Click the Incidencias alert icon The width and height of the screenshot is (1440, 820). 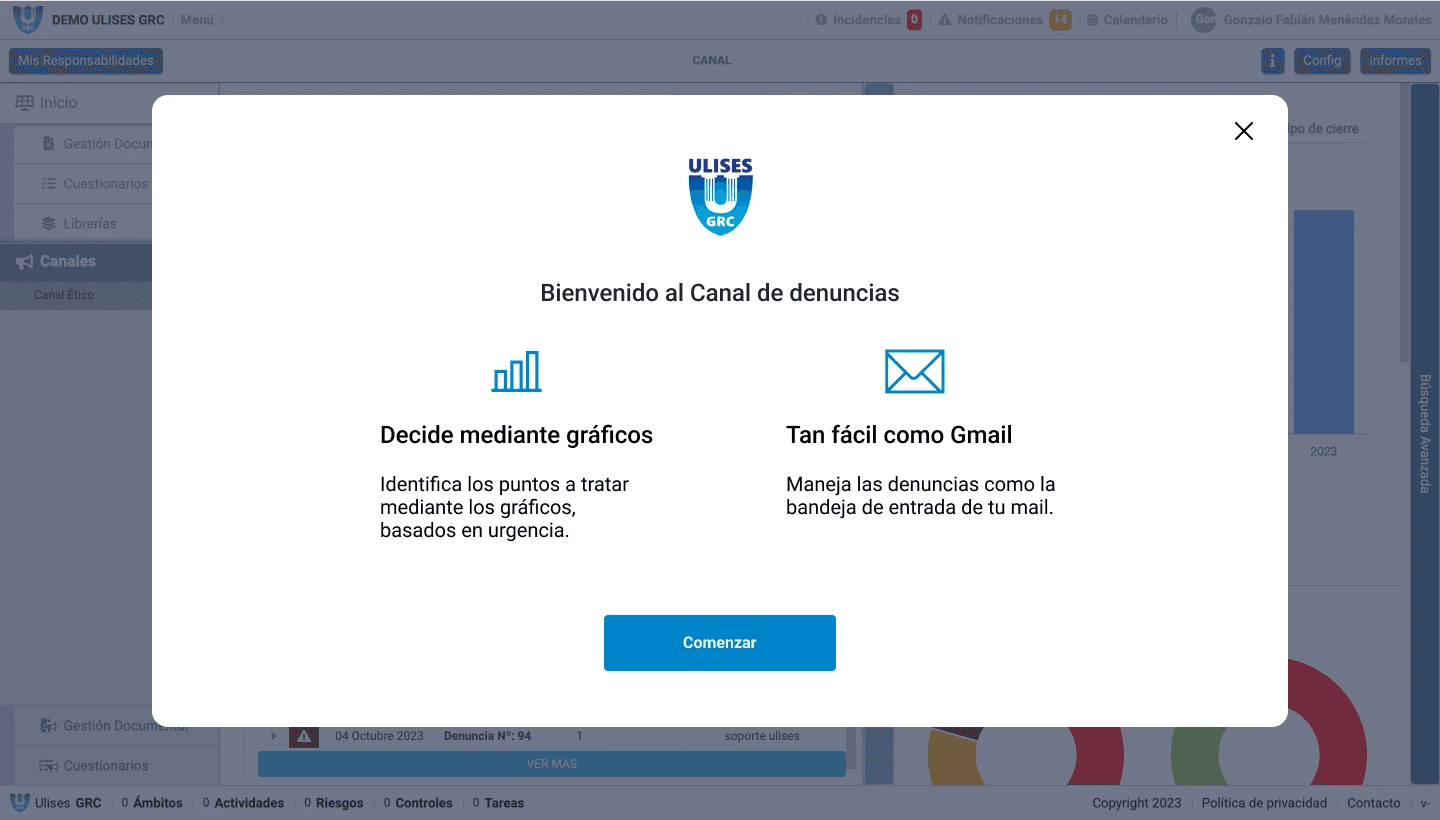click(x=822, y=20)
